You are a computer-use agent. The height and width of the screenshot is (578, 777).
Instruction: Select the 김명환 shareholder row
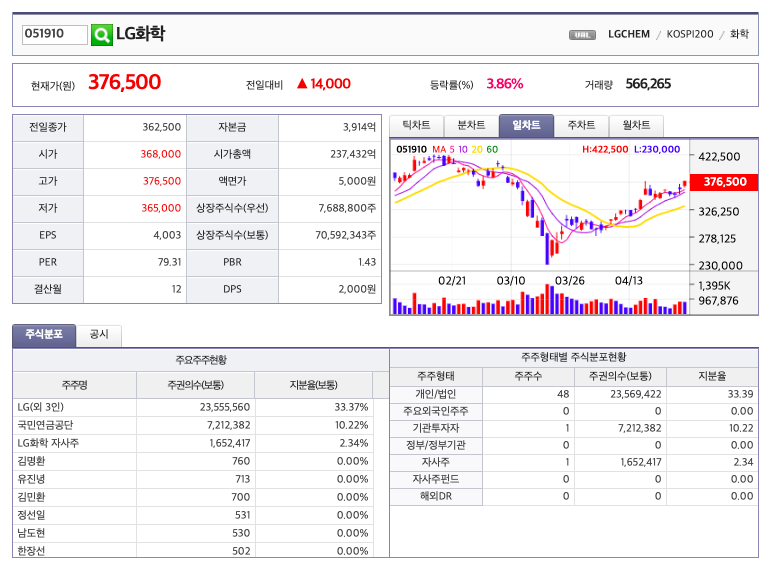click(x=193, y=462)
